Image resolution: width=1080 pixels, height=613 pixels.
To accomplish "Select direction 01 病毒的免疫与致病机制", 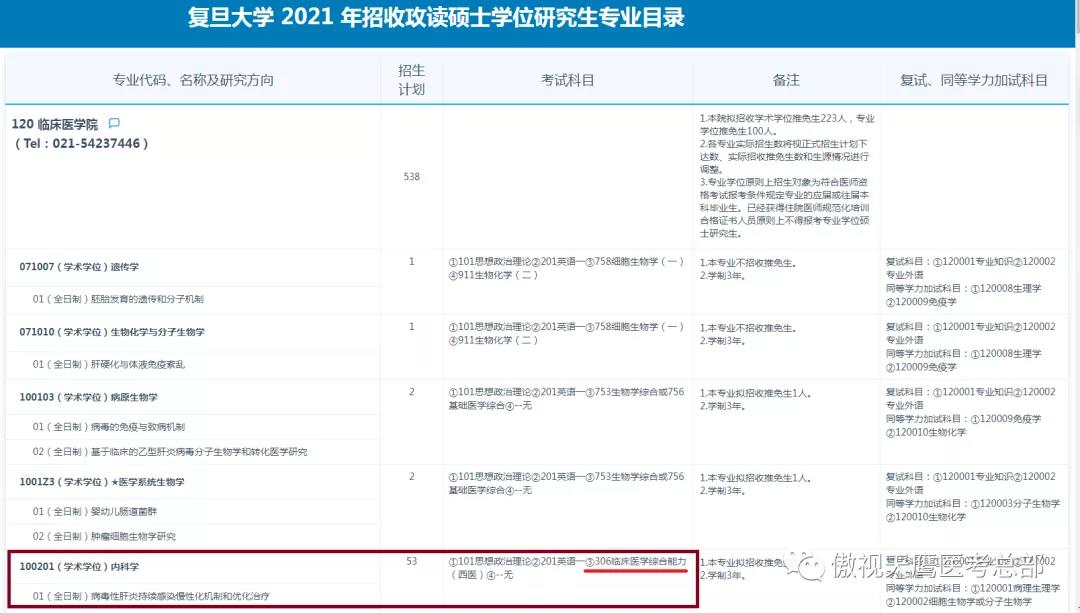I will [x=109, y=426].
